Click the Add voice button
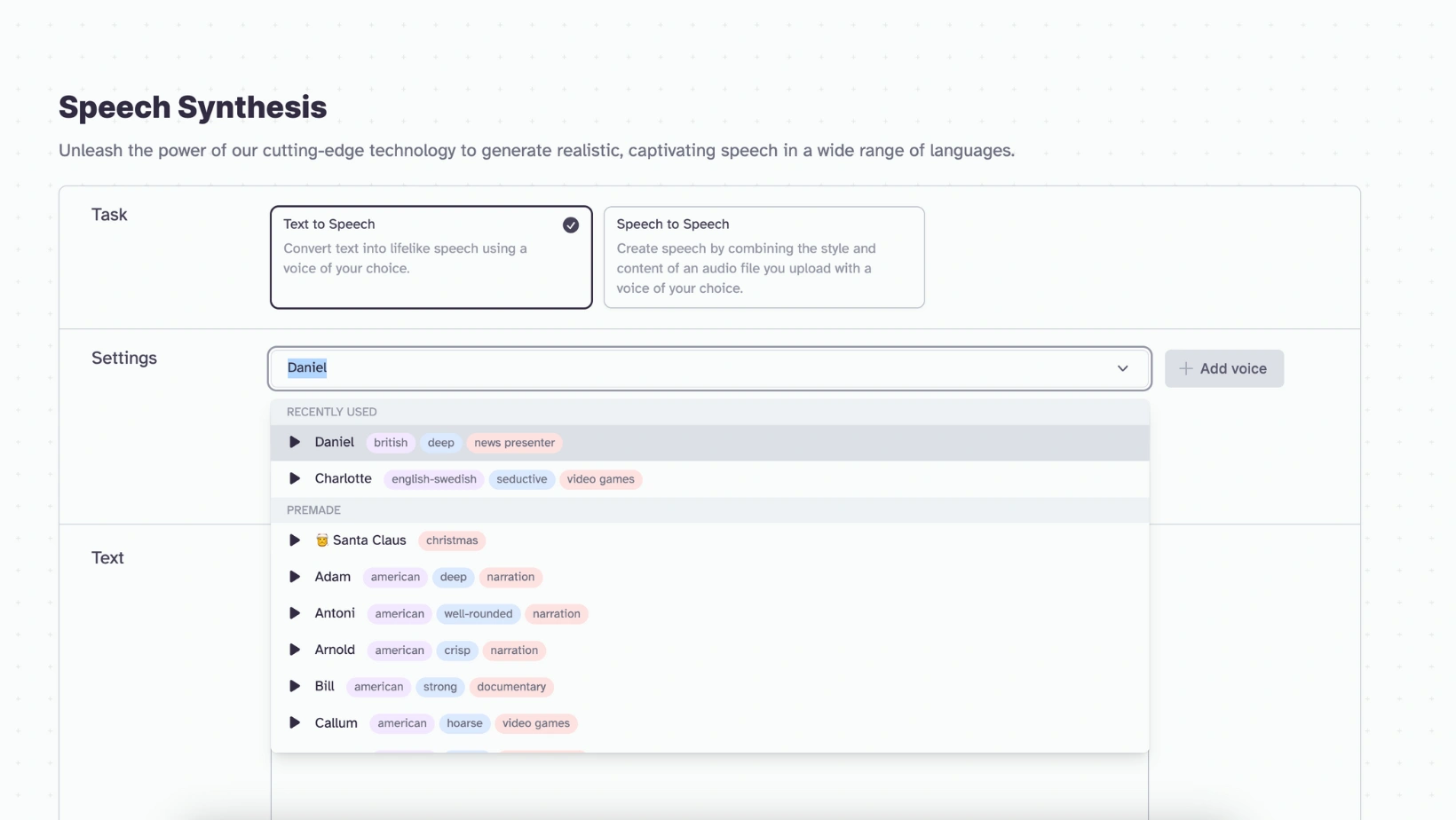The width and height of the screenshot is (1456, 820). point(1224,368)
